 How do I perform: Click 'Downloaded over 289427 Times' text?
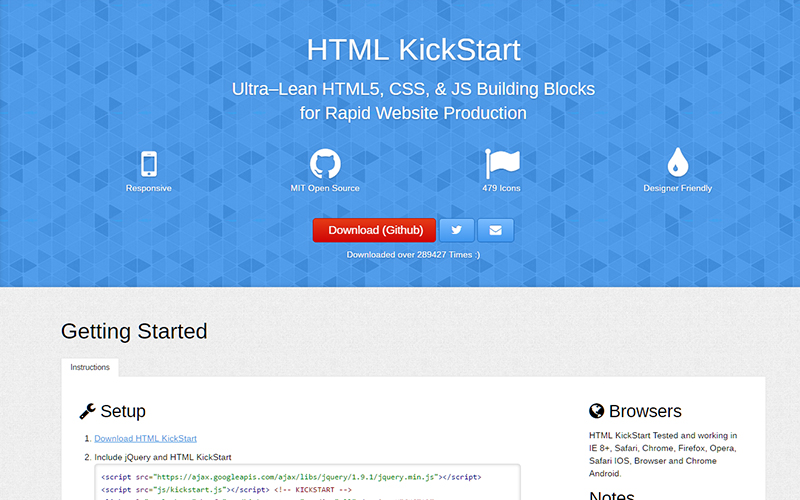click(413, 255)
